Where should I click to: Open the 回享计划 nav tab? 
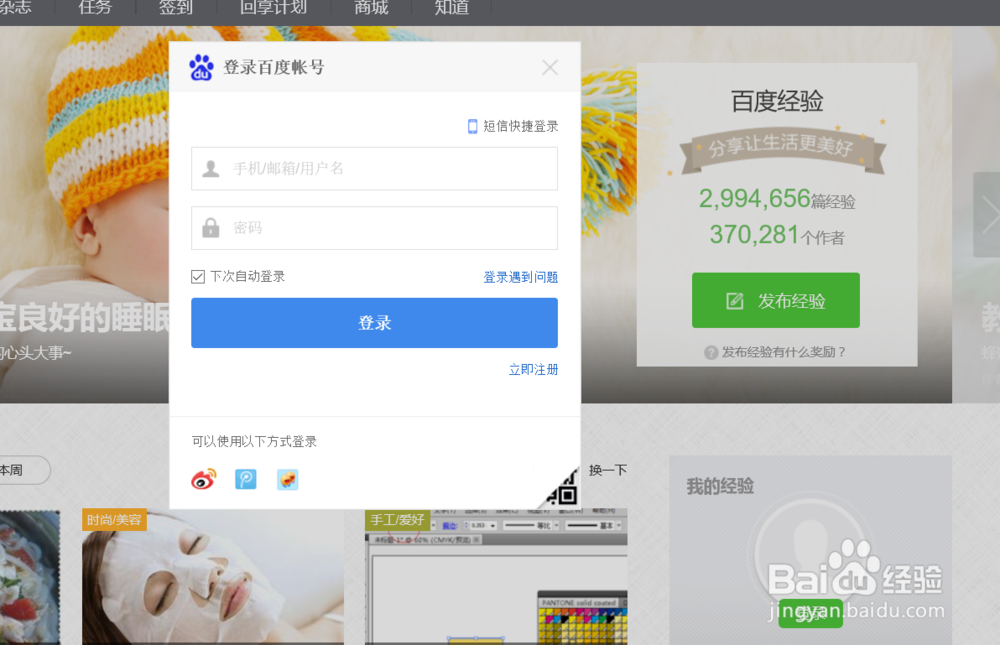click(x=273, y=8)
